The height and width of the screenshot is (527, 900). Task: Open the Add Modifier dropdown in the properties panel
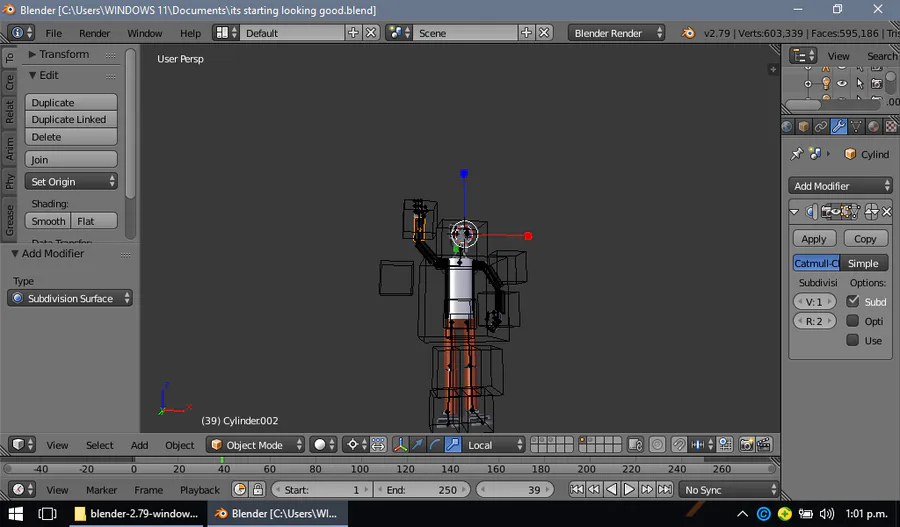point(840,186)
